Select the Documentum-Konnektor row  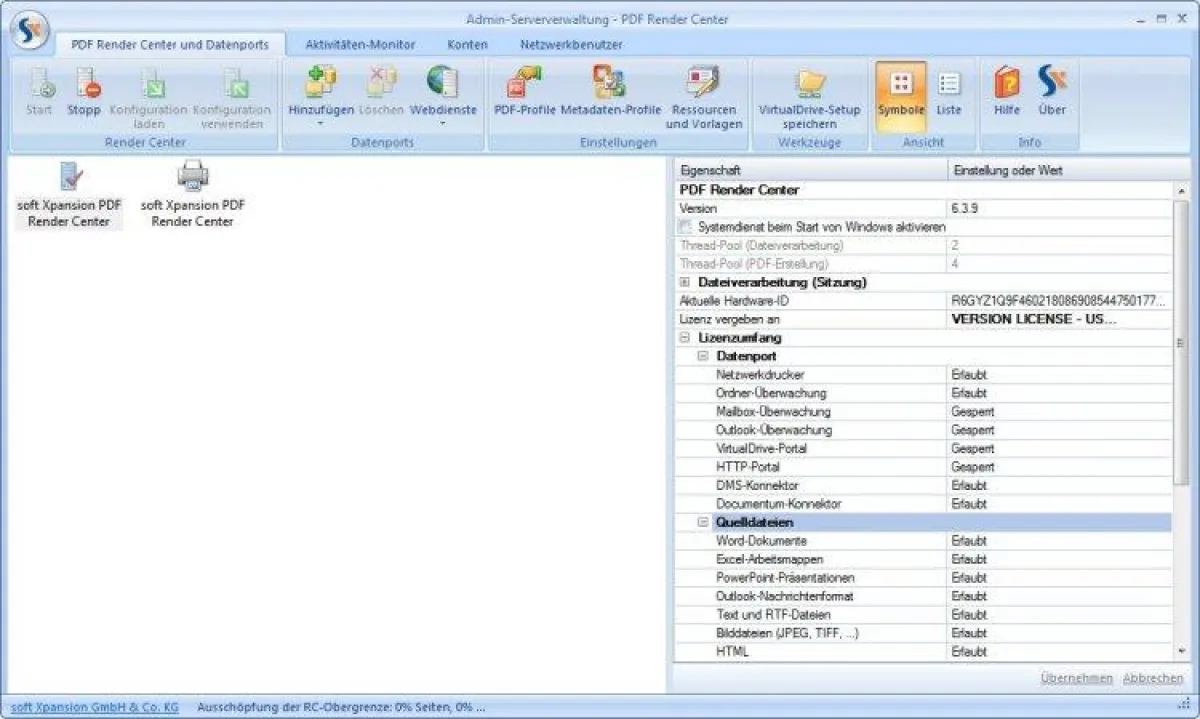[923, 504]
